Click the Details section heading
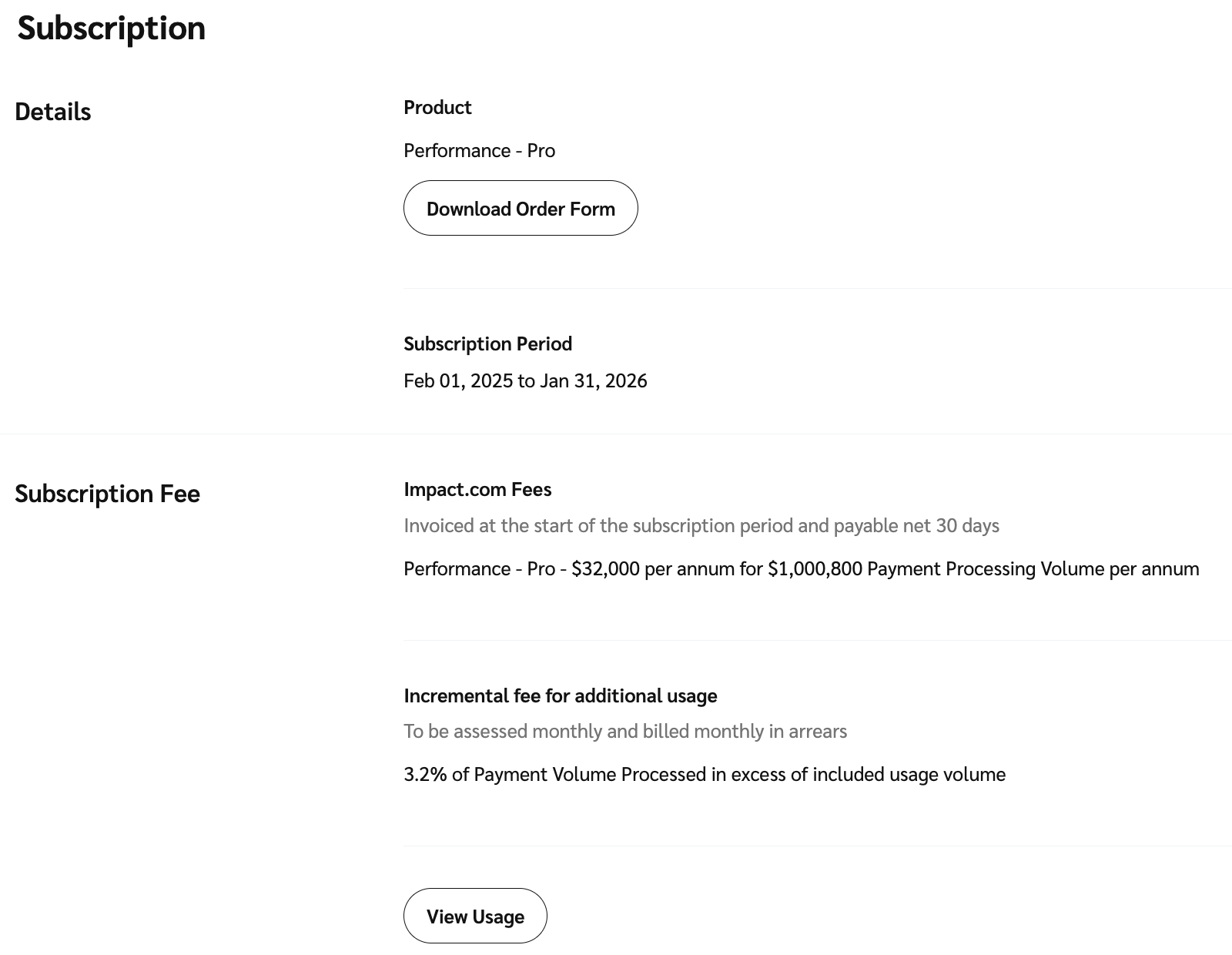The height and width of the screenshot is (955, 1232). point(53,112)
